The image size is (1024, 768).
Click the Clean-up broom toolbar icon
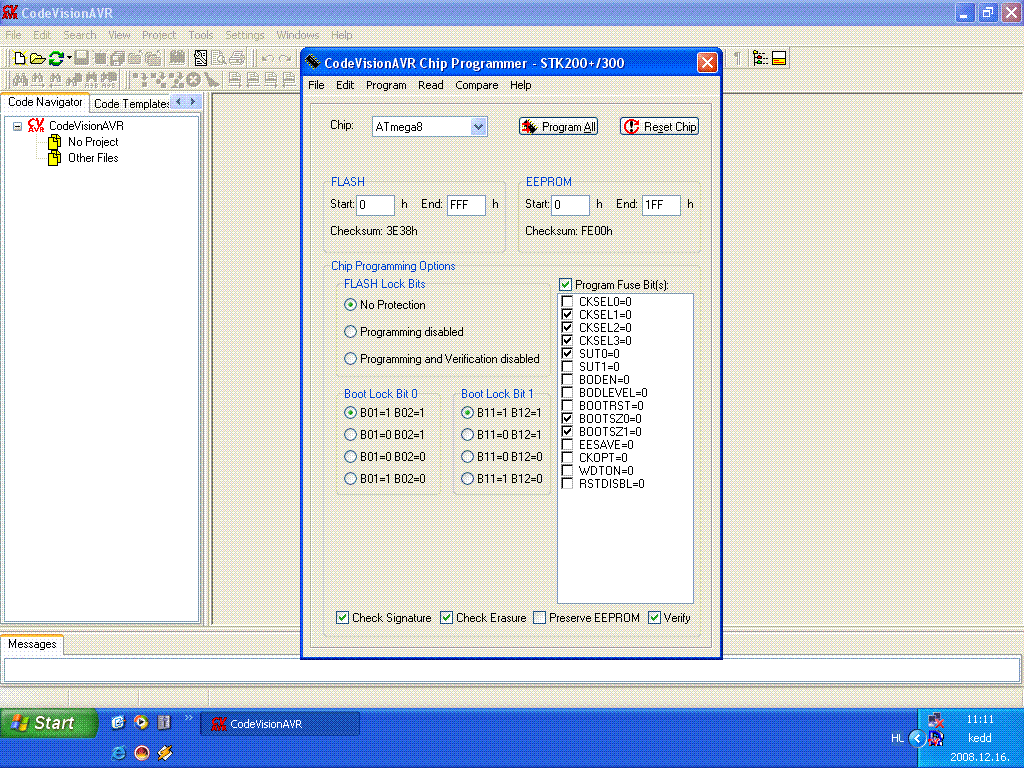click(211, 80)
